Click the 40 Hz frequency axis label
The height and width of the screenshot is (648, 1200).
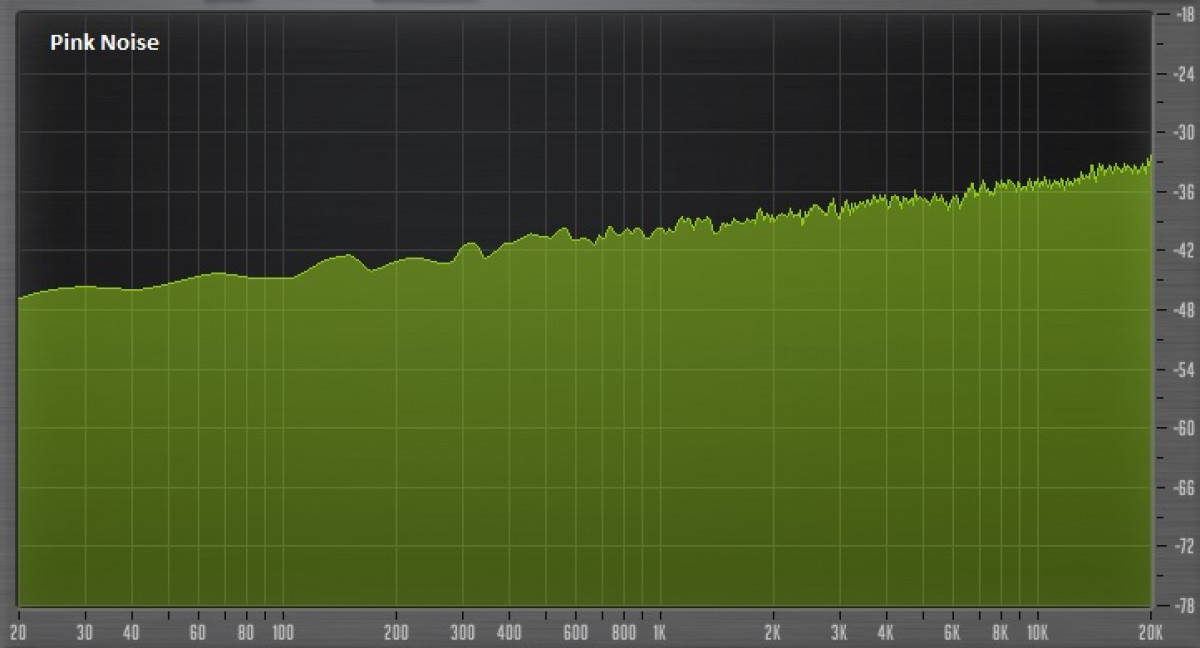[x=131, y=632]
